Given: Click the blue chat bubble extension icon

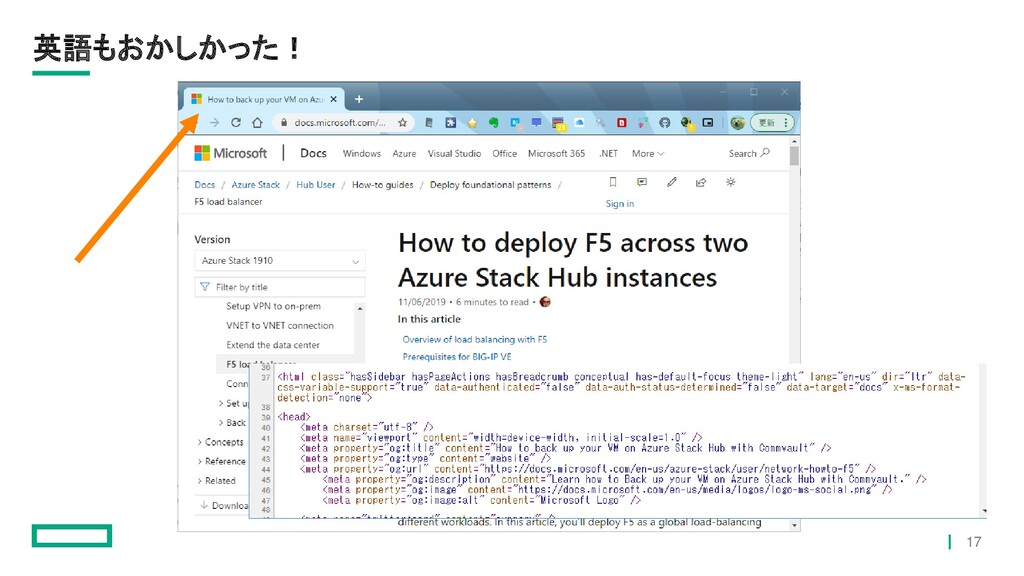Looking at the screenshot, I should [537, 122].
